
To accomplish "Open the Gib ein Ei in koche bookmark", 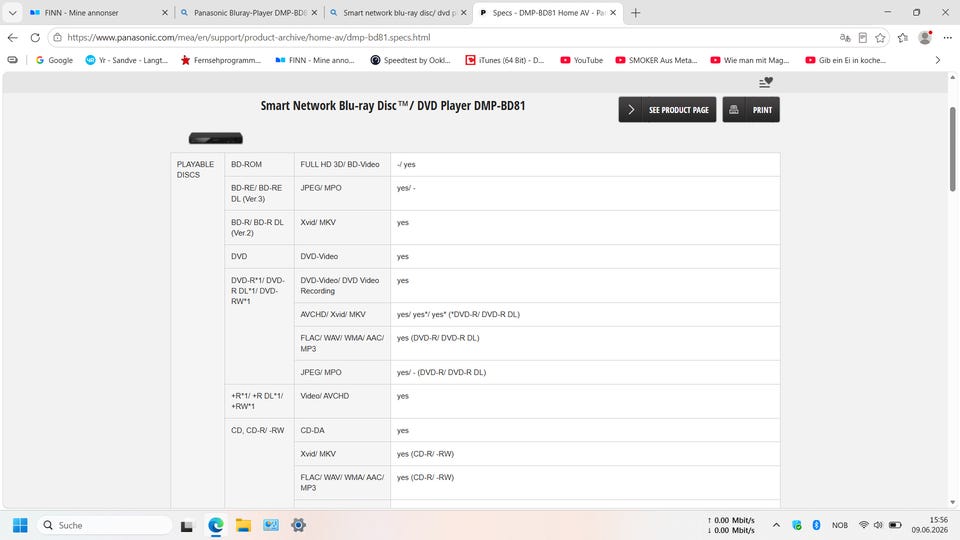I will click(x=846, y=60).
